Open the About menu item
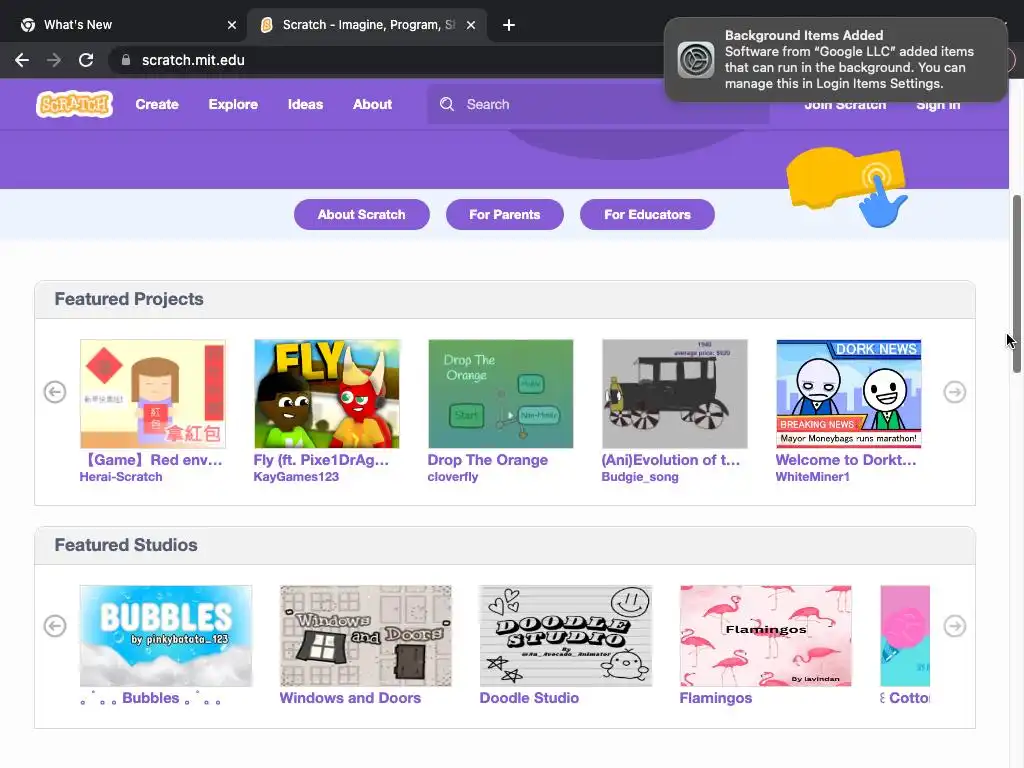 (x=372, y=104)
